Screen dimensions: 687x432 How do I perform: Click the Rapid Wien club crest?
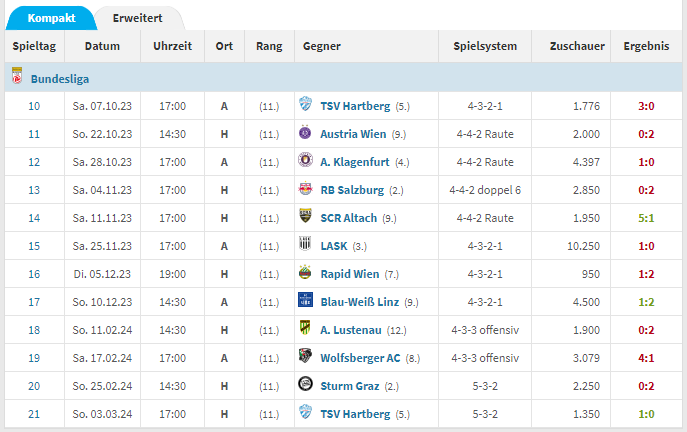[x=305, y=272]
